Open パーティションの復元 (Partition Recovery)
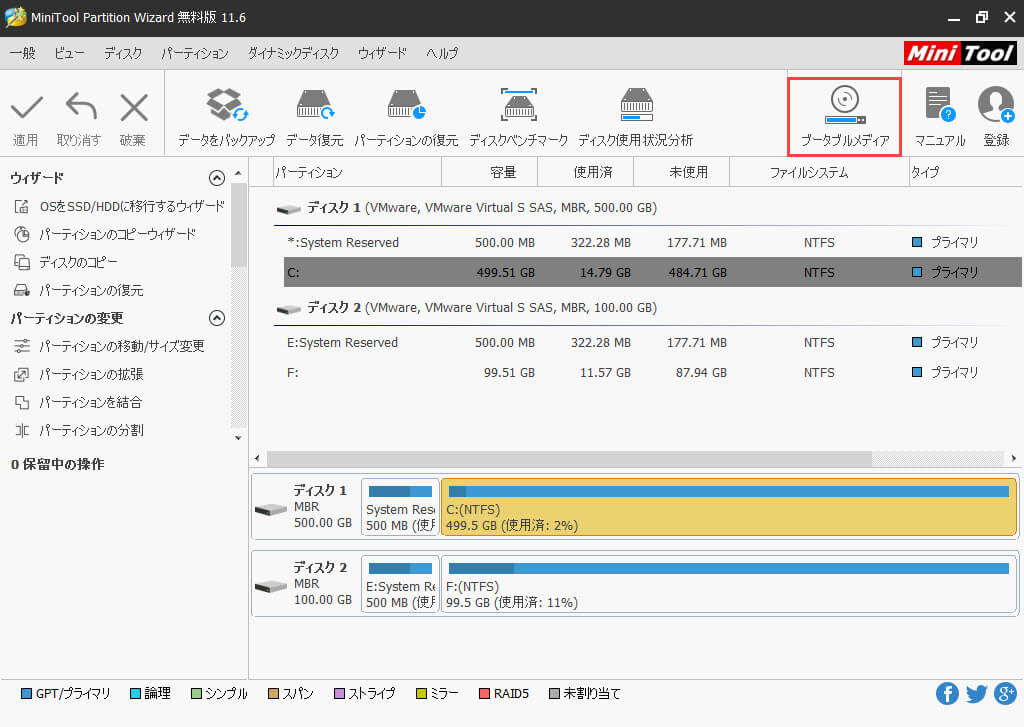 (x=406, y=113)
